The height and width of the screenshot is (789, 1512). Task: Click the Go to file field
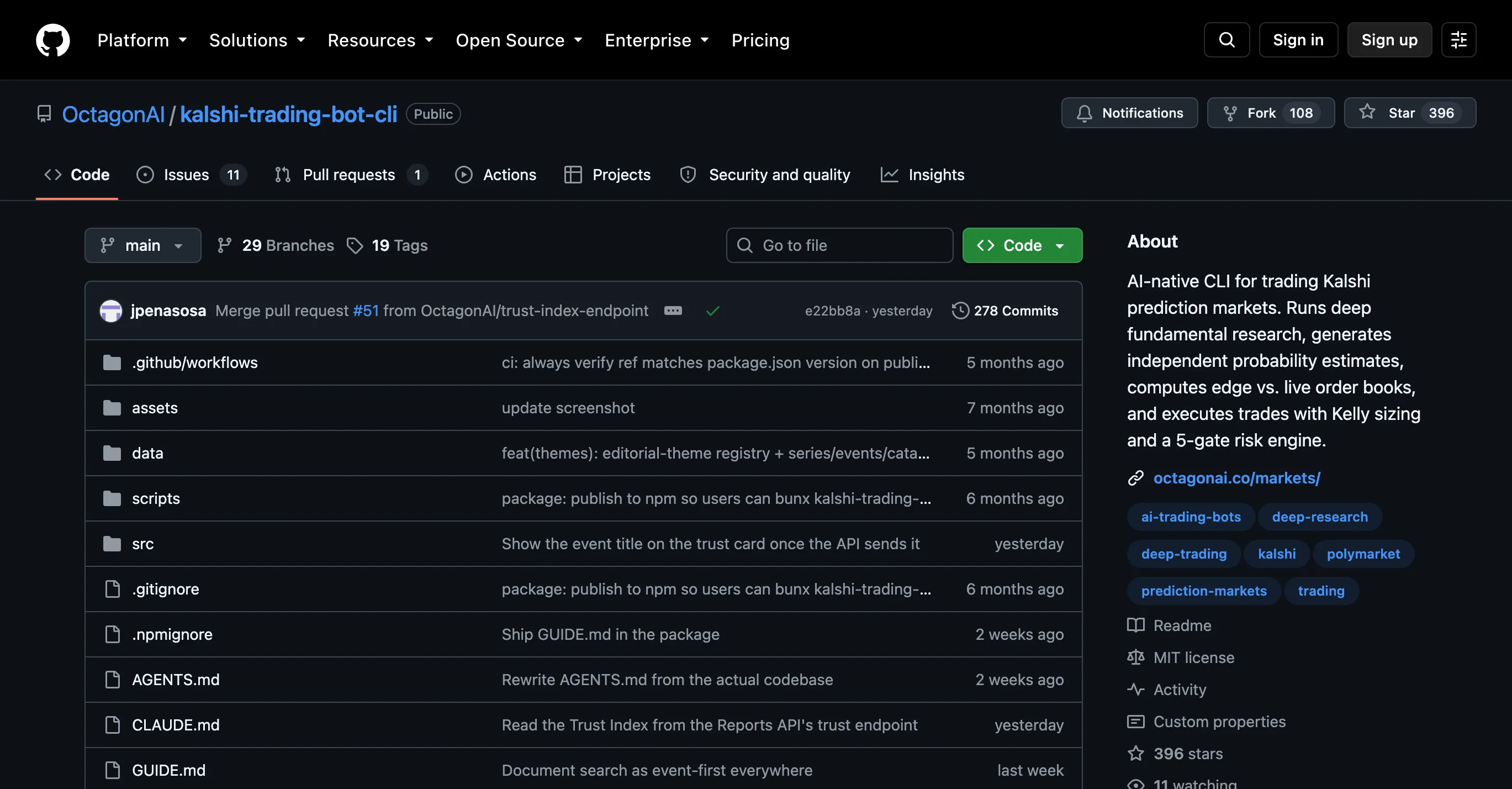click(x=839, y=245)
